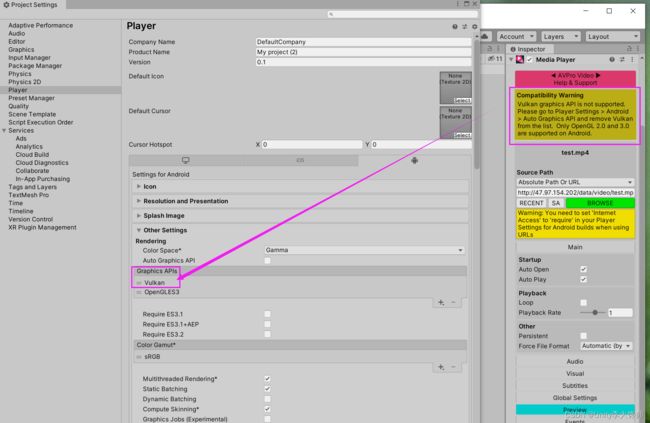
Task: Toggle Auto Graphics API checkbox
Action: pos(267,260)
